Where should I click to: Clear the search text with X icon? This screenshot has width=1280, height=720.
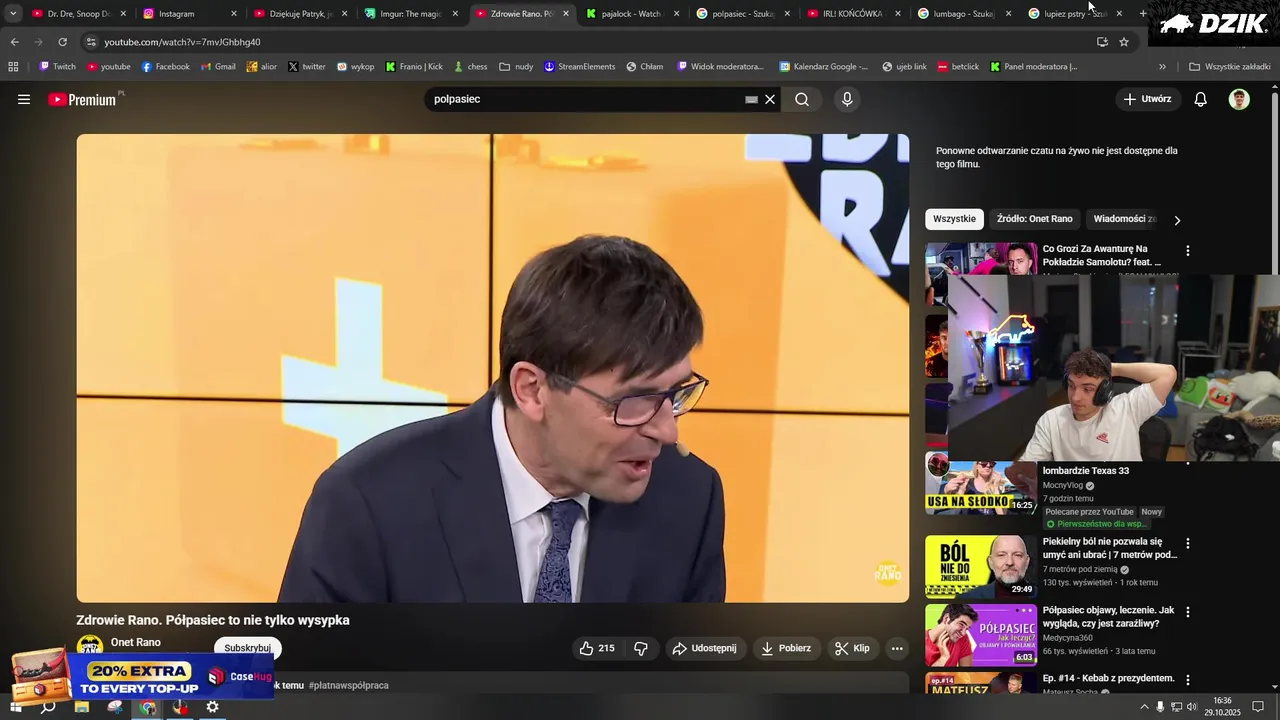[x=770, y=99]
